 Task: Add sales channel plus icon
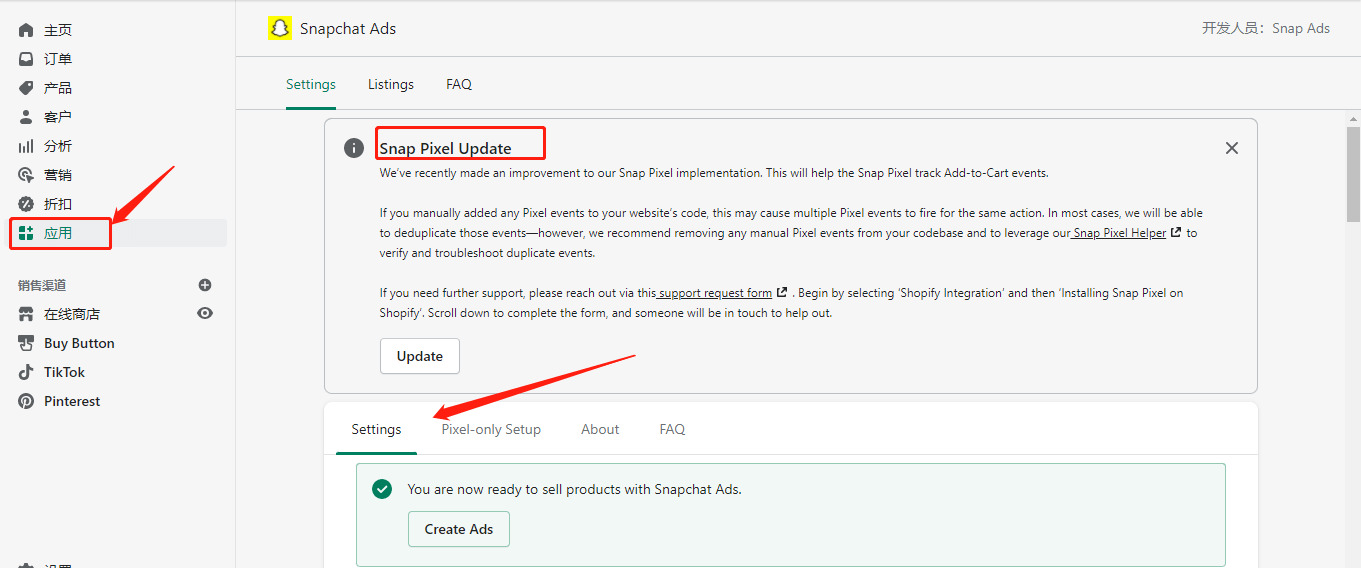(205, 285)
